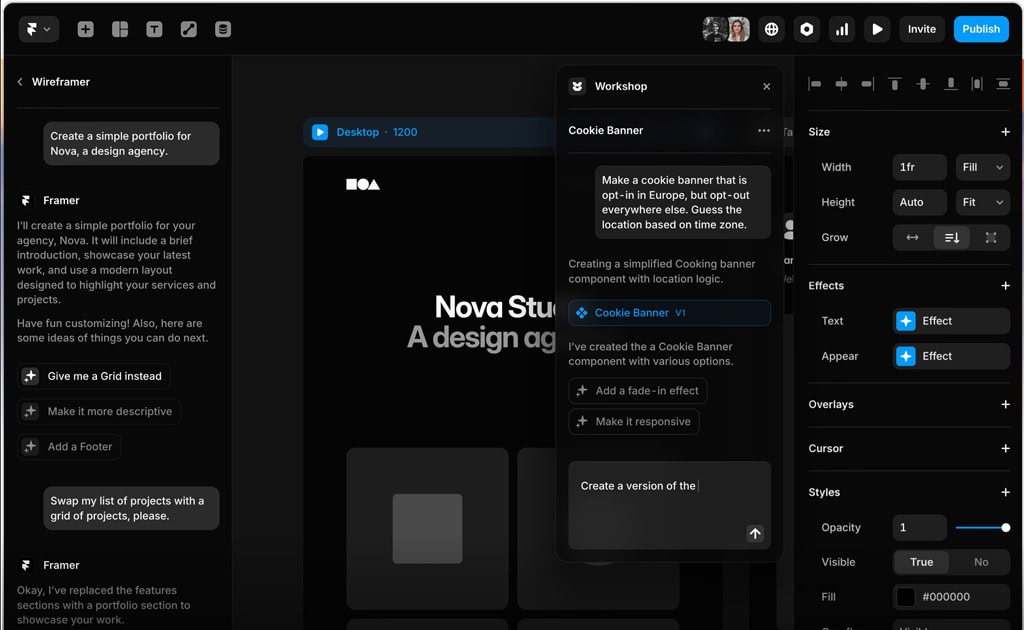Click the globe localization icon
1024x630 pixels.
771,29
